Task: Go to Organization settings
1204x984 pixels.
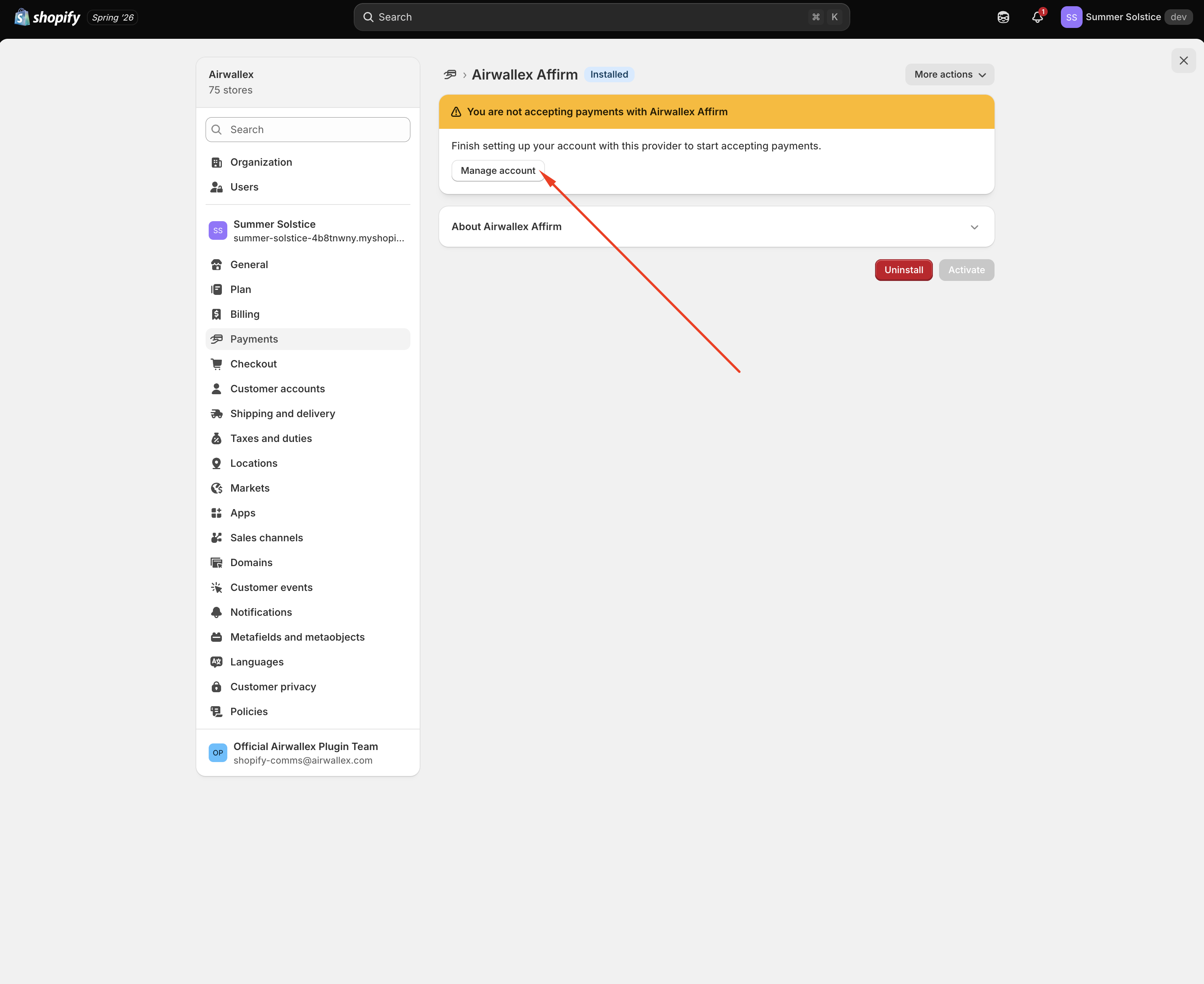Action: click(x=308, y=162)
